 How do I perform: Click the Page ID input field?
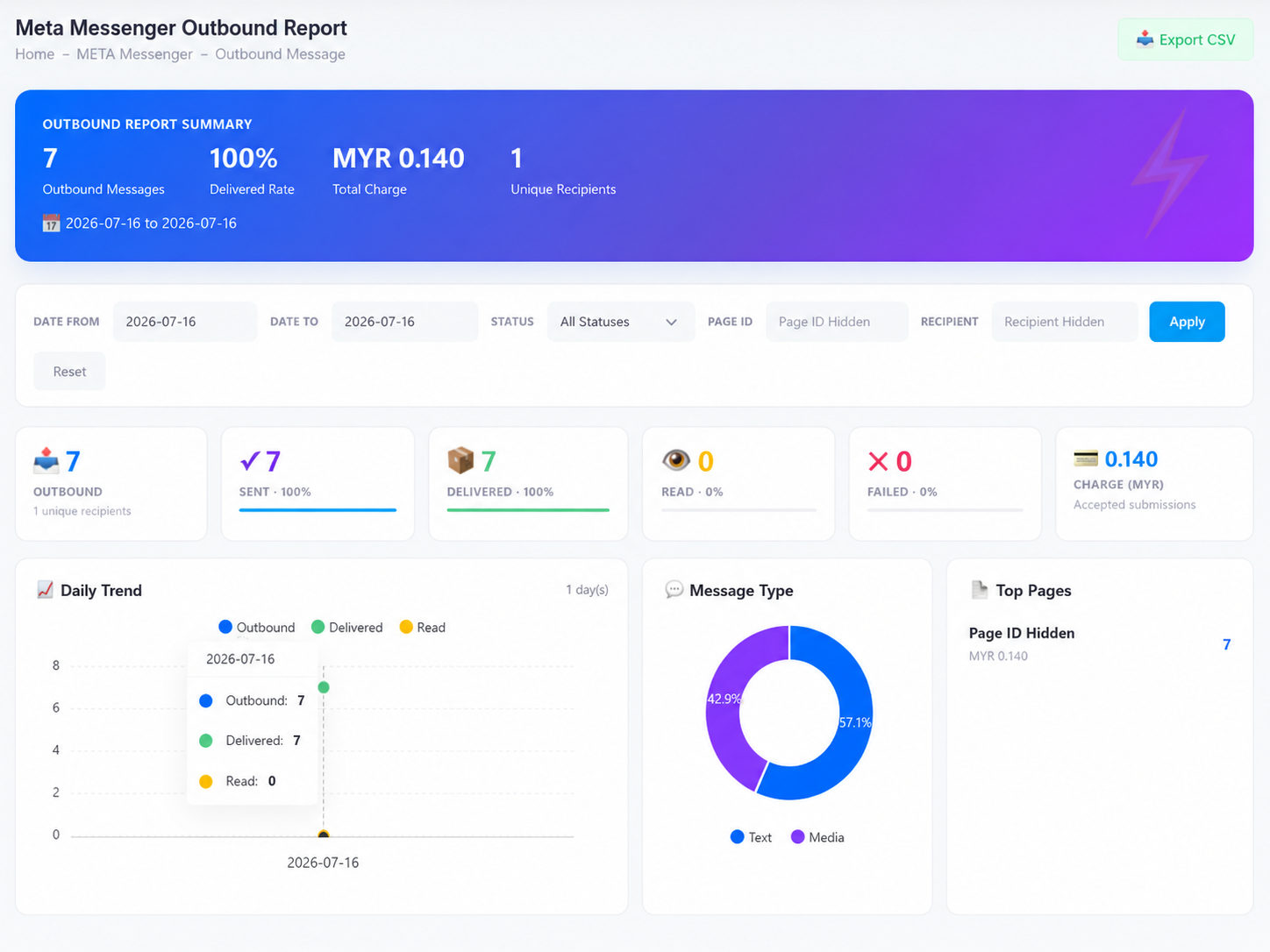click(837, 322)
